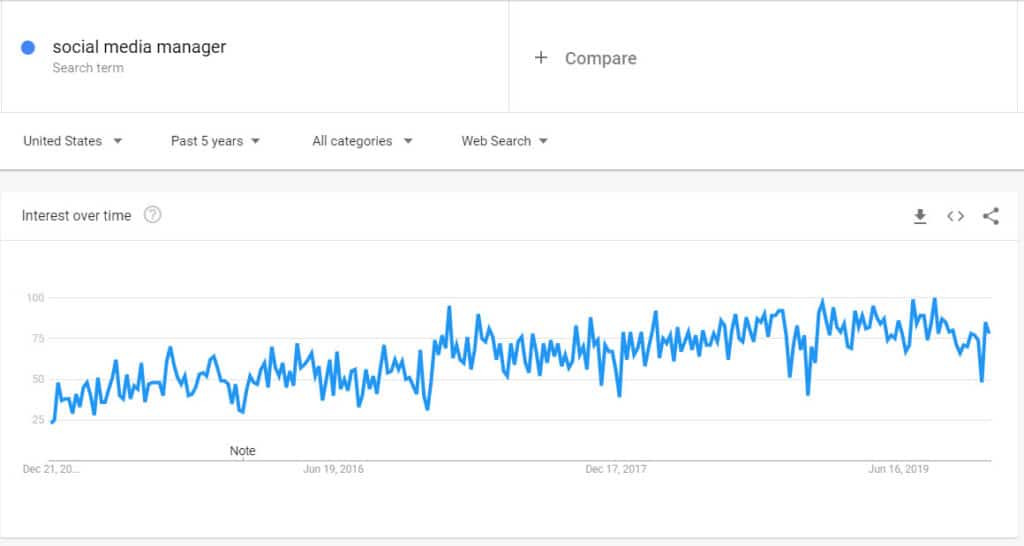This screenshot has width=1024, height=546.
Task: Click the arrow beside Past 5 years
Action: (255, 141)
